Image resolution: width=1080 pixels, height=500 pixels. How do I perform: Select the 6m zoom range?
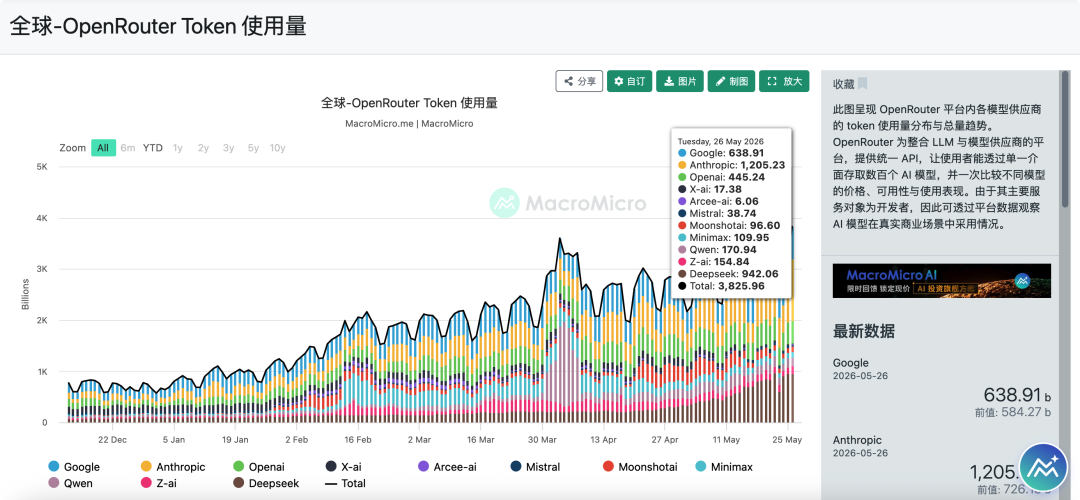click(x=127, y=147)
